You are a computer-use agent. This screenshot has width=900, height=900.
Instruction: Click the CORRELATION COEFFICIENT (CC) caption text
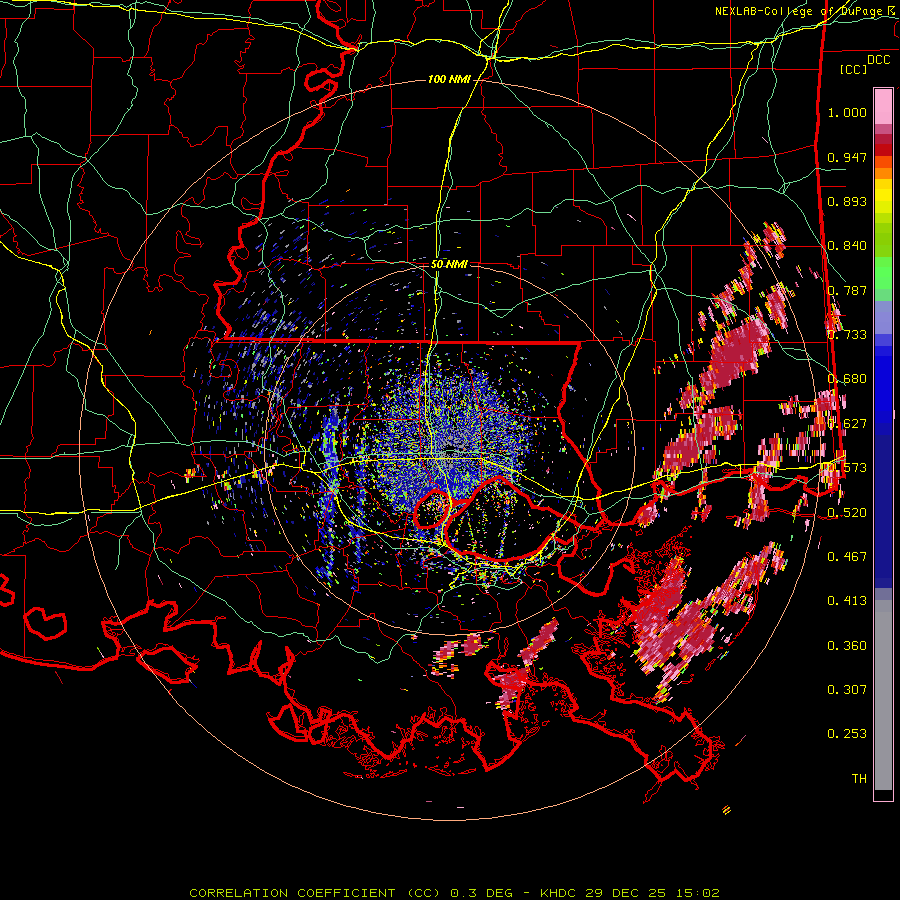[315, 893]
